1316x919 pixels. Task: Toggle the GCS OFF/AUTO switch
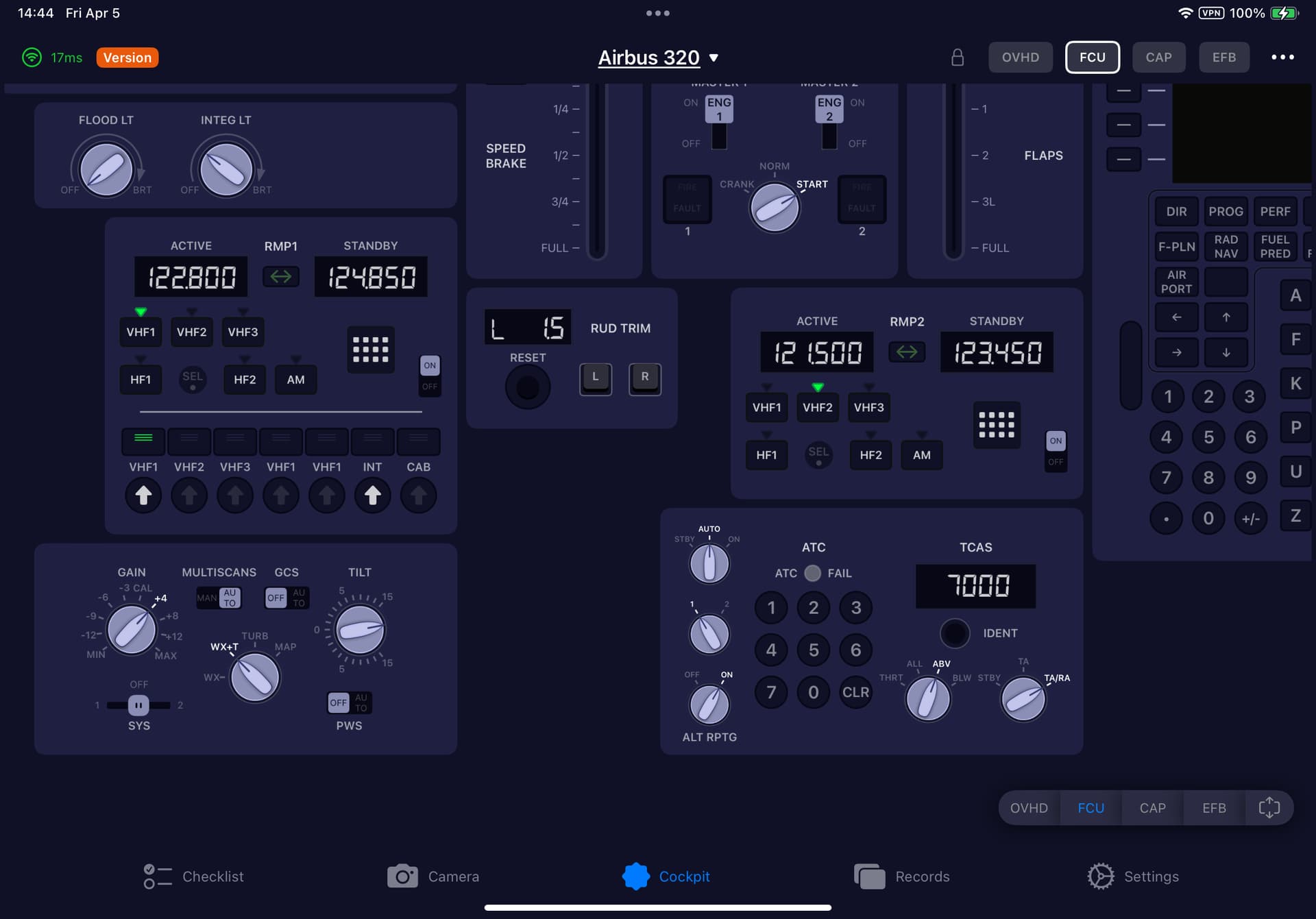(x=287, y=598)
